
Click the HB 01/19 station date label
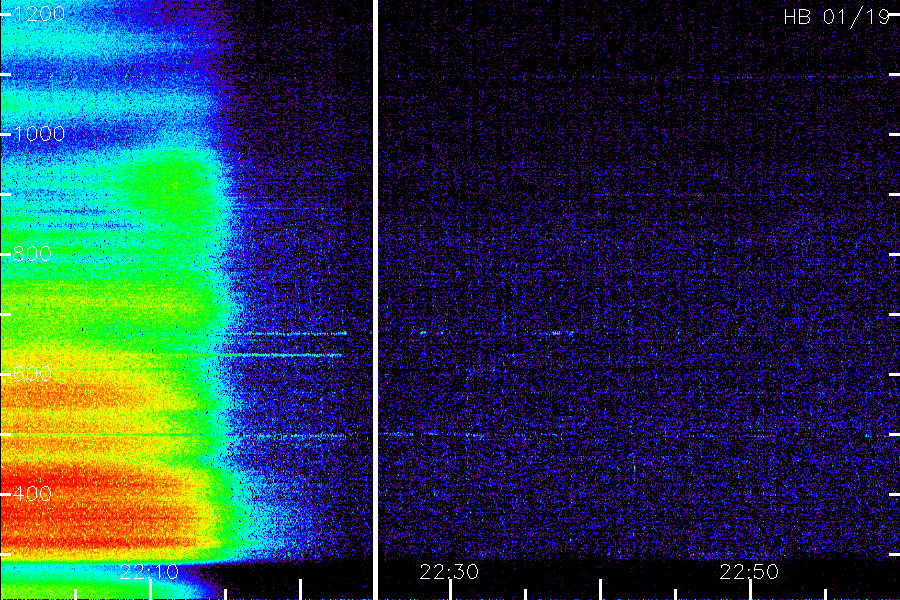point(837,17)
